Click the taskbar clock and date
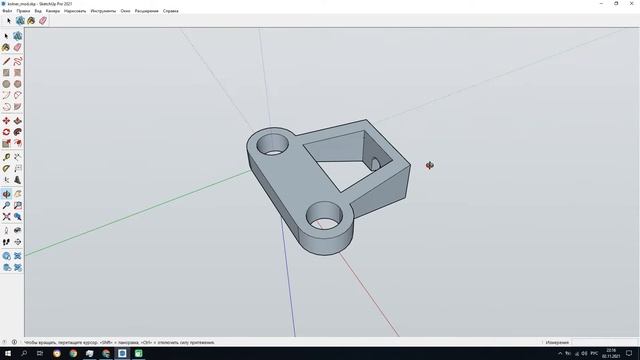 click(611, 353)
